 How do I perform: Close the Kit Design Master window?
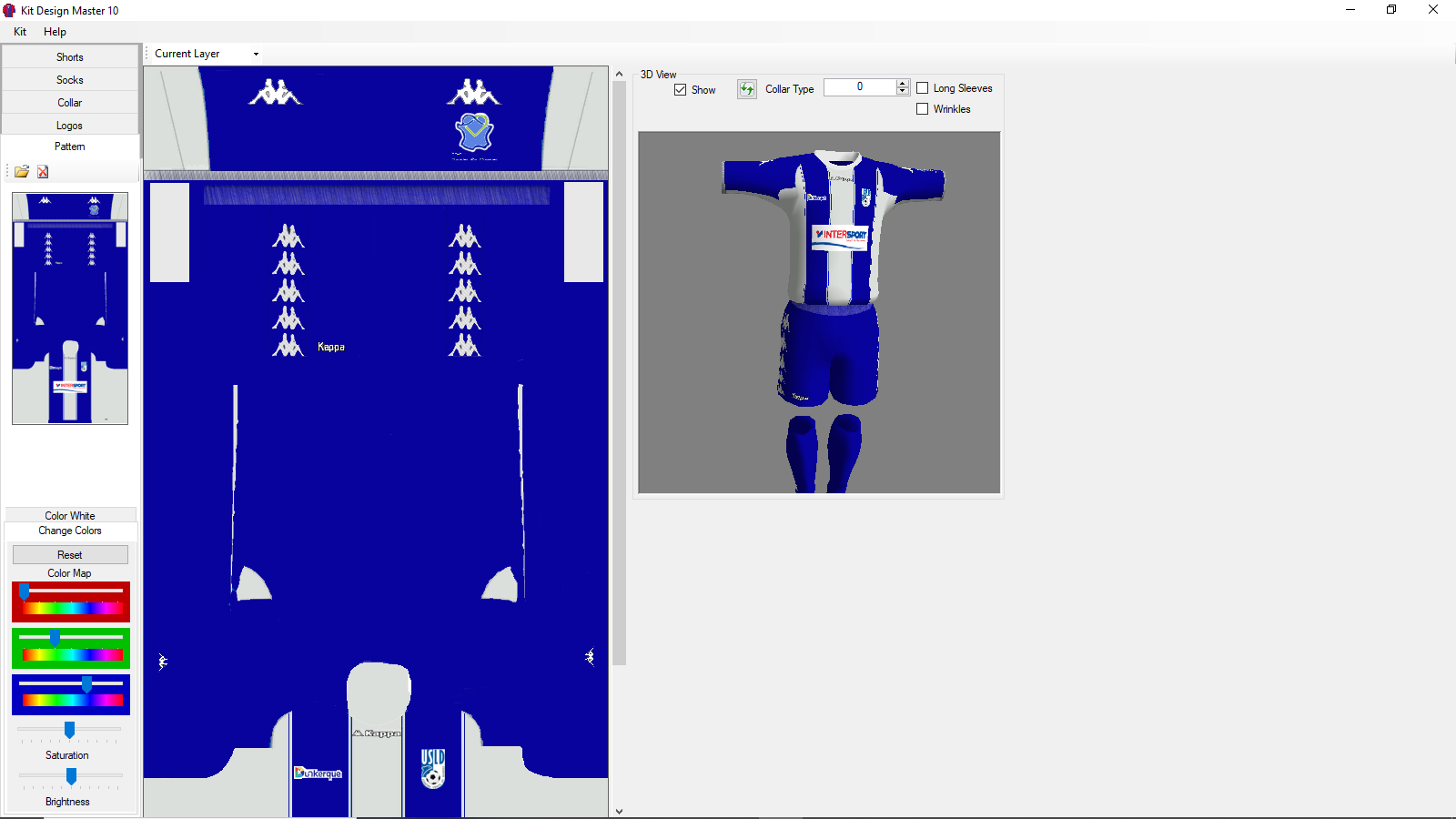tap(1433, 10)
